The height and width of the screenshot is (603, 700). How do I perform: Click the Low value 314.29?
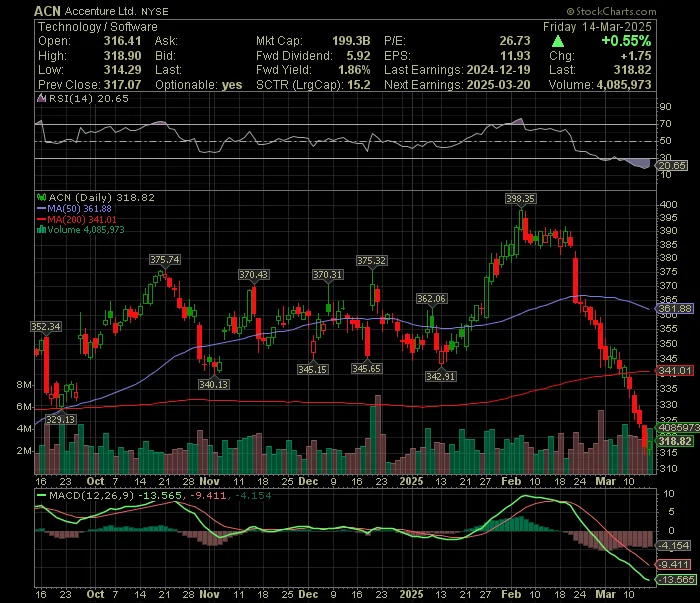122,70
